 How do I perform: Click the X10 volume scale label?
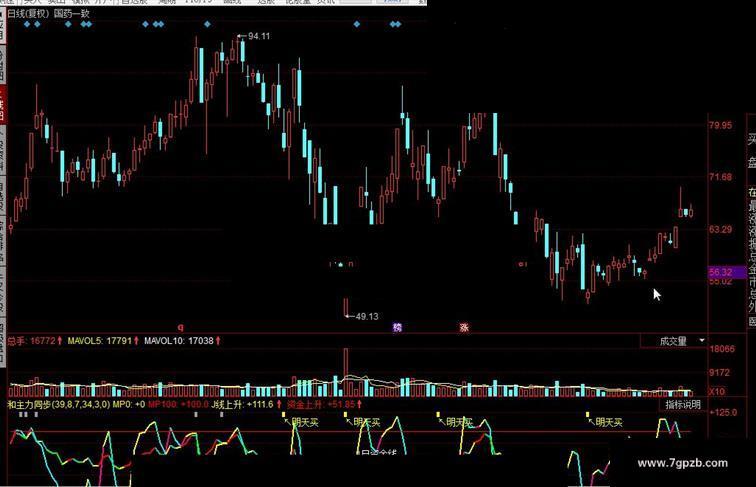click(716, 391)
